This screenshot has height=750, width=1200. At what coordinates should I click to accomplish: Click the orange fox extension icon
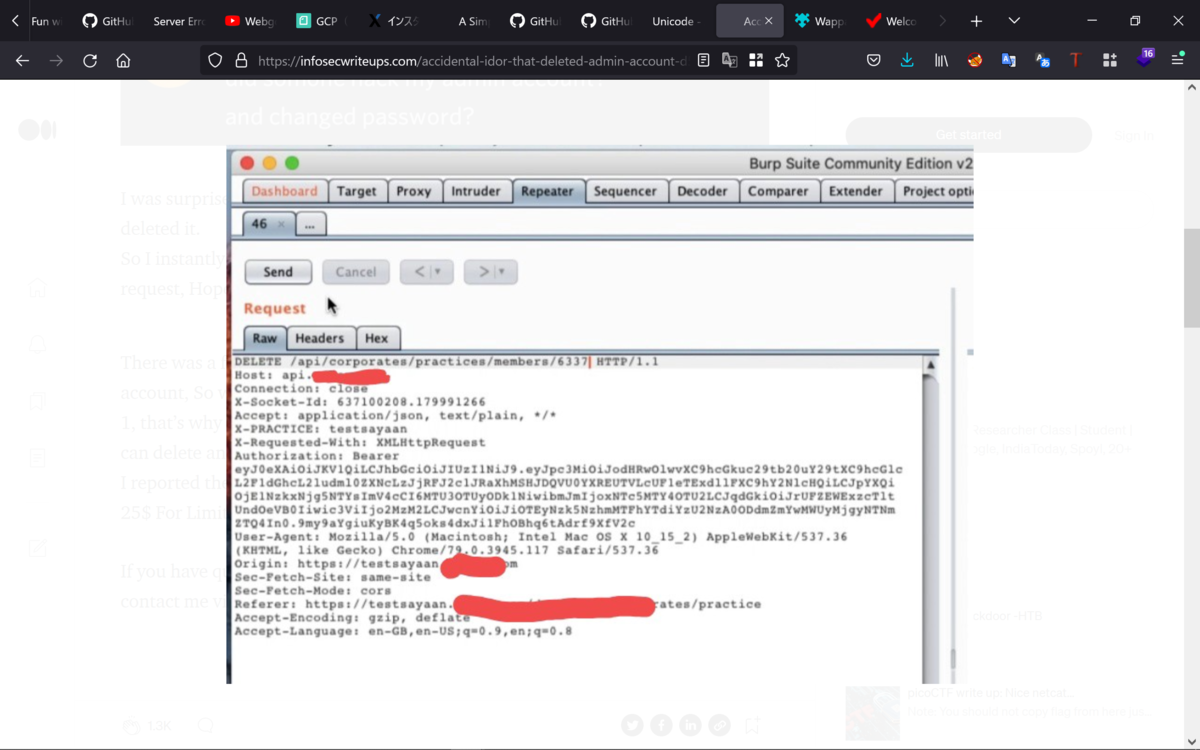(975, 61)
